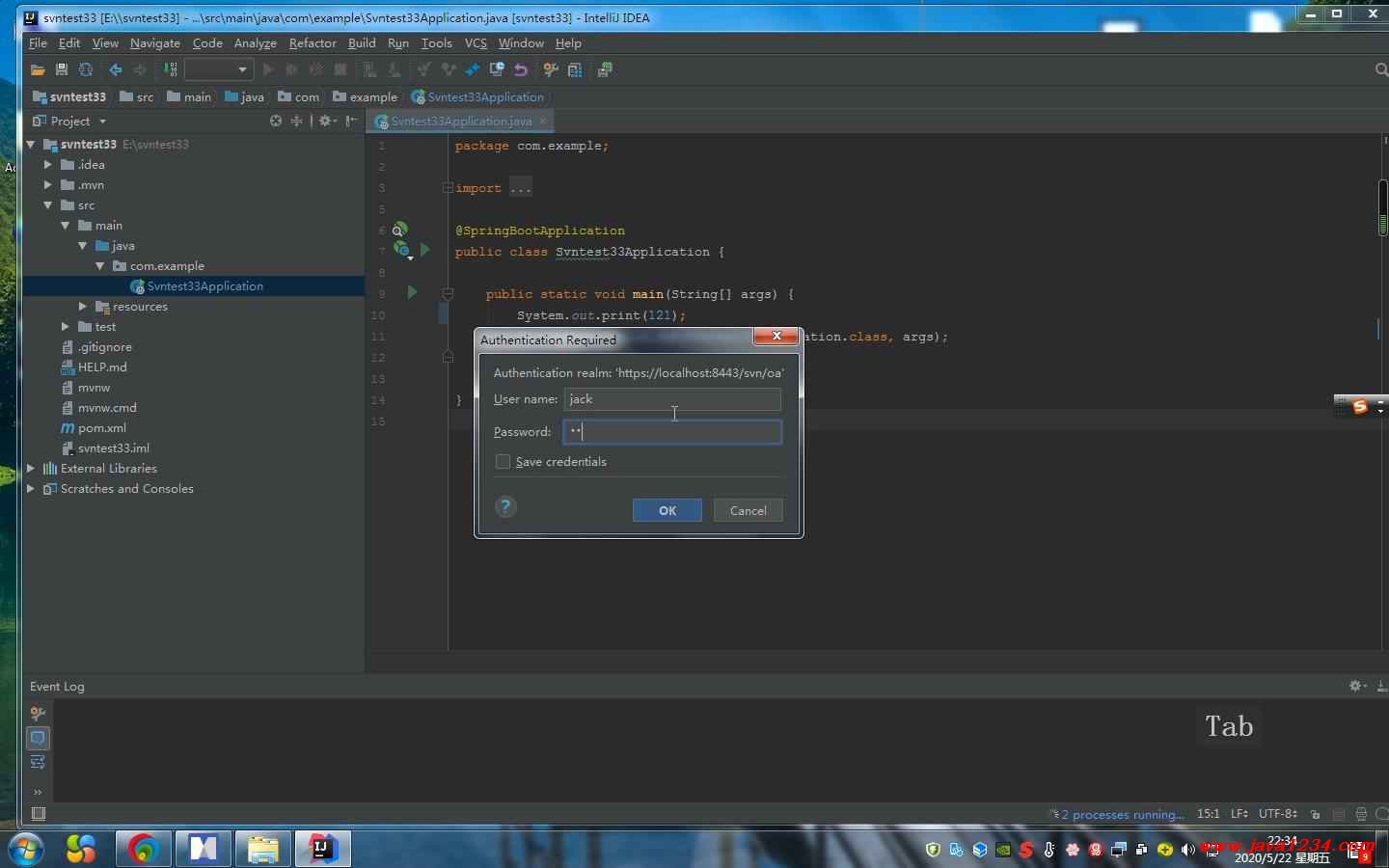Expand the .idea folder
Viewport: 1389px width, 868px height.
tap(47, 165)
